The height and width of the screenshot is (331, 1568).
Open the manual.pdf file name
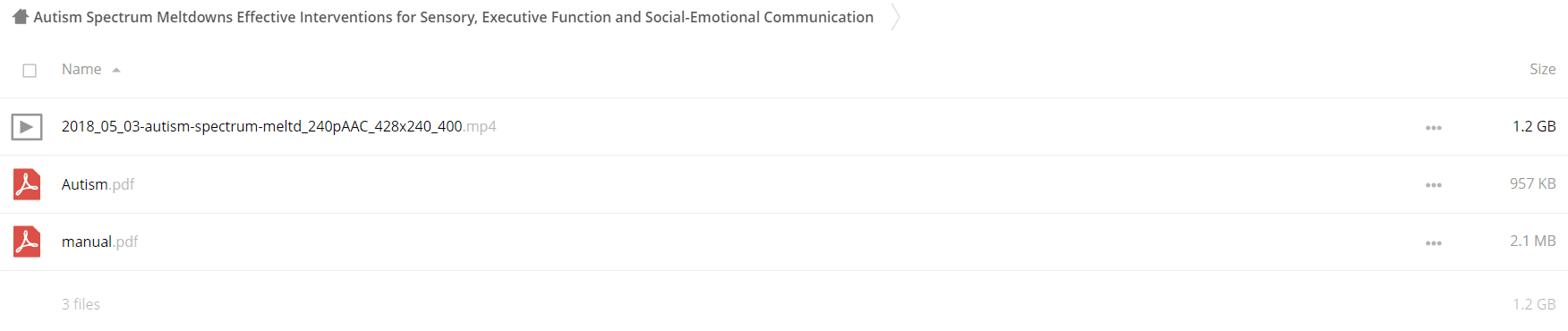99,242
